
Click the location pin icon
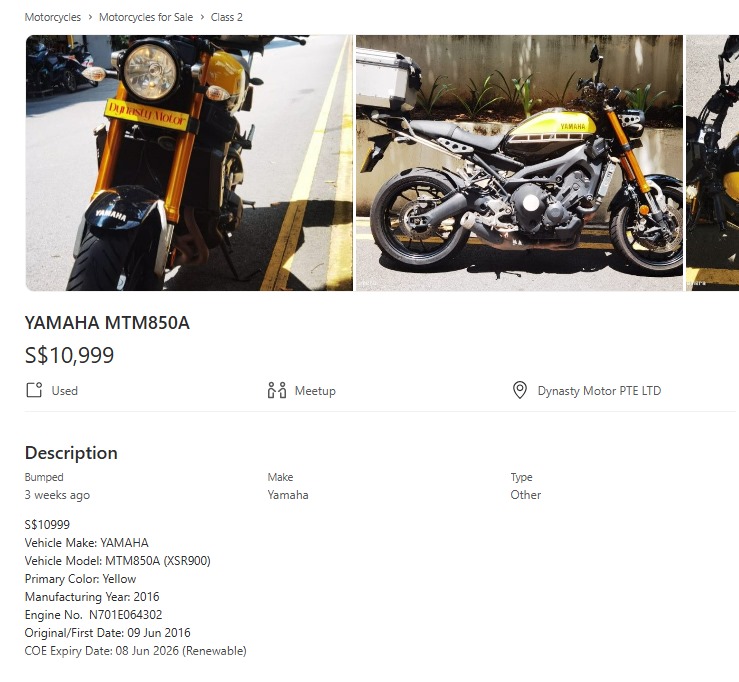point(519,390)
